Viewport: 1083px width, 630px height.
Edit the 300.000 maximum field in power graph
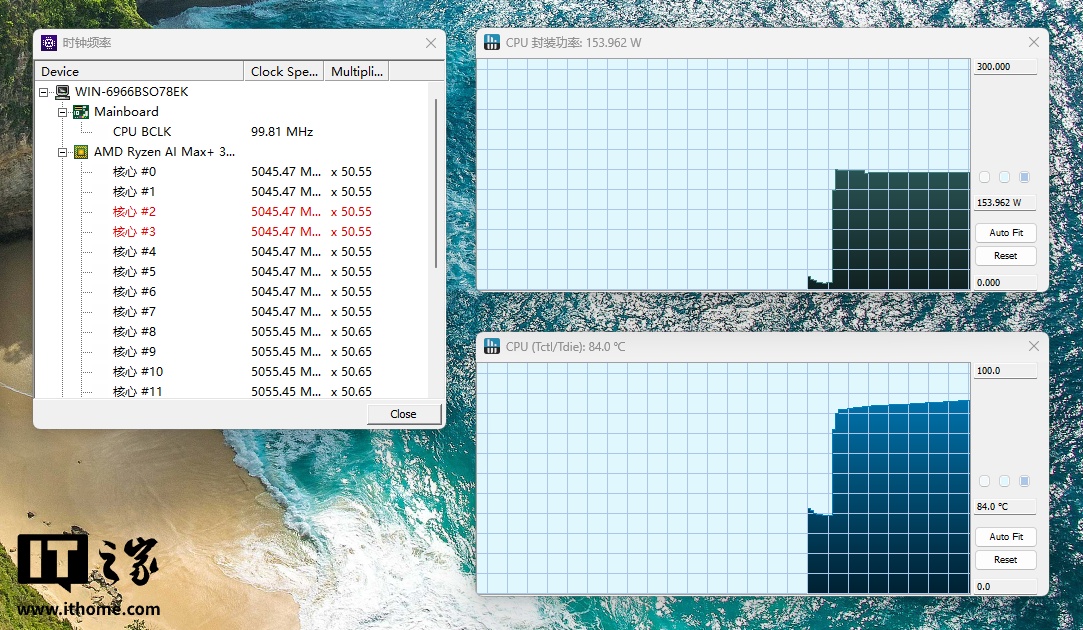(x=1006, y=66)
